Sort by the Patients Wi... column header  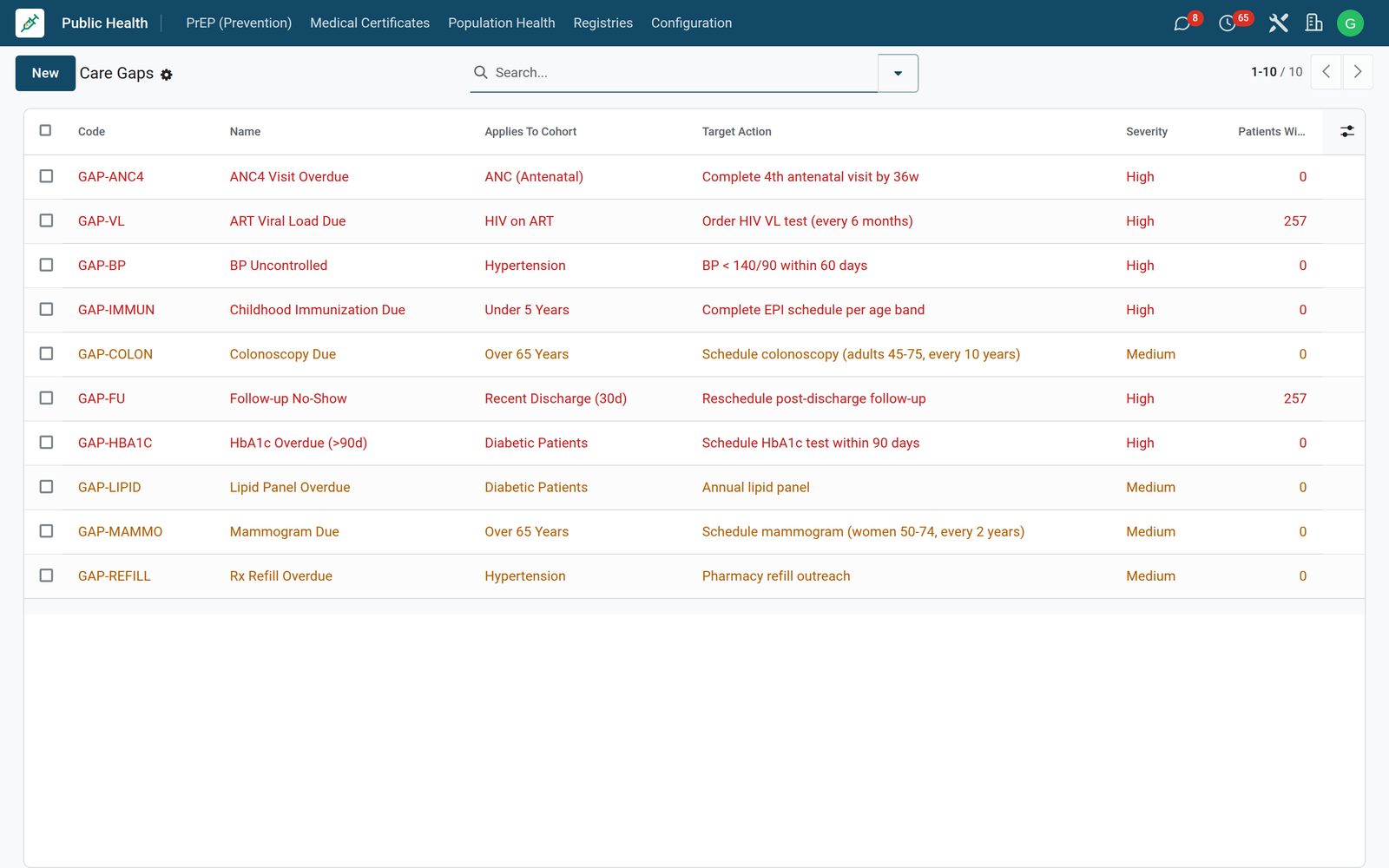point(1271,132)
